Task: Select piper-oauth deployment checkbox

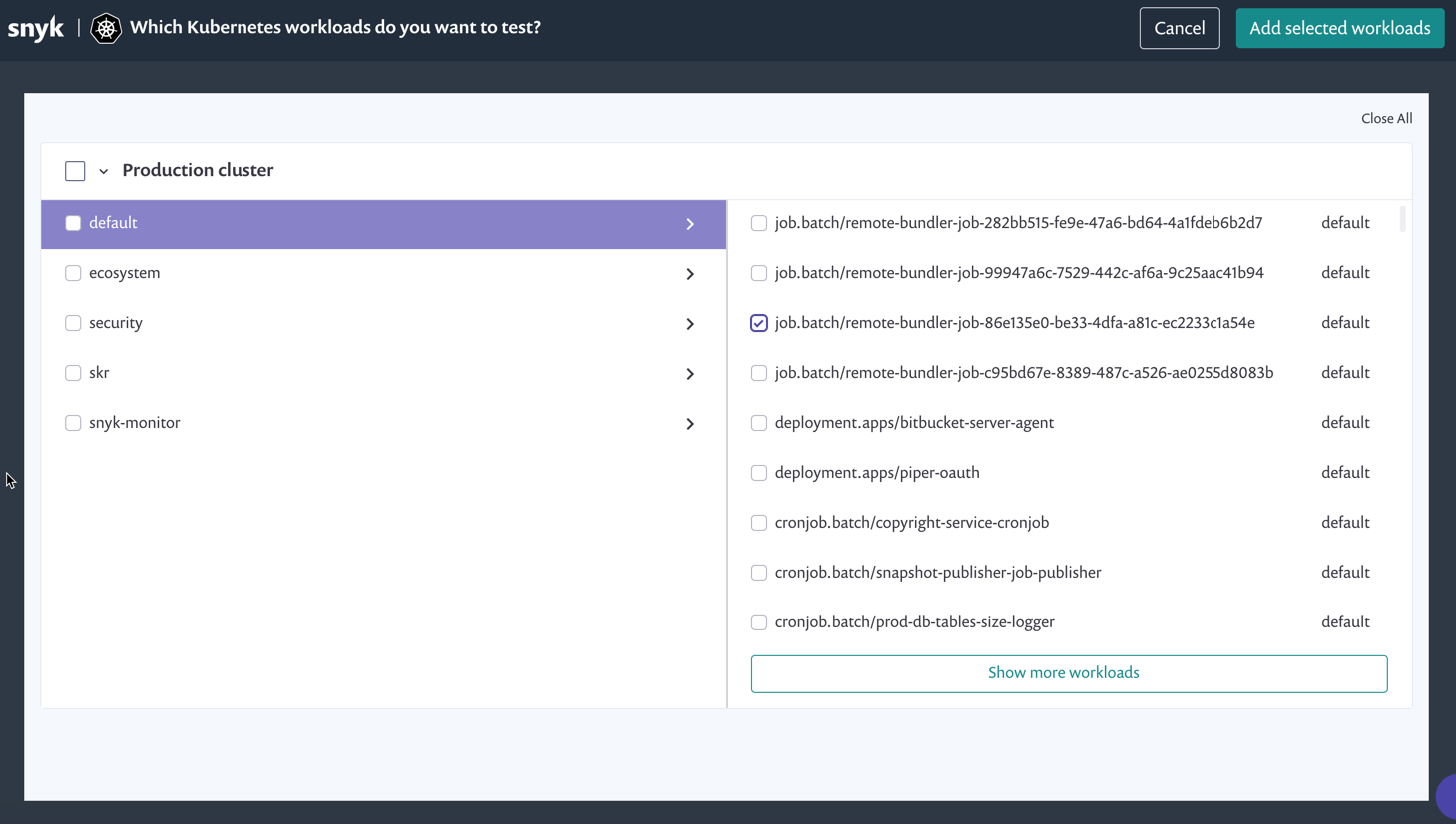Action: [x=759, y=473]
